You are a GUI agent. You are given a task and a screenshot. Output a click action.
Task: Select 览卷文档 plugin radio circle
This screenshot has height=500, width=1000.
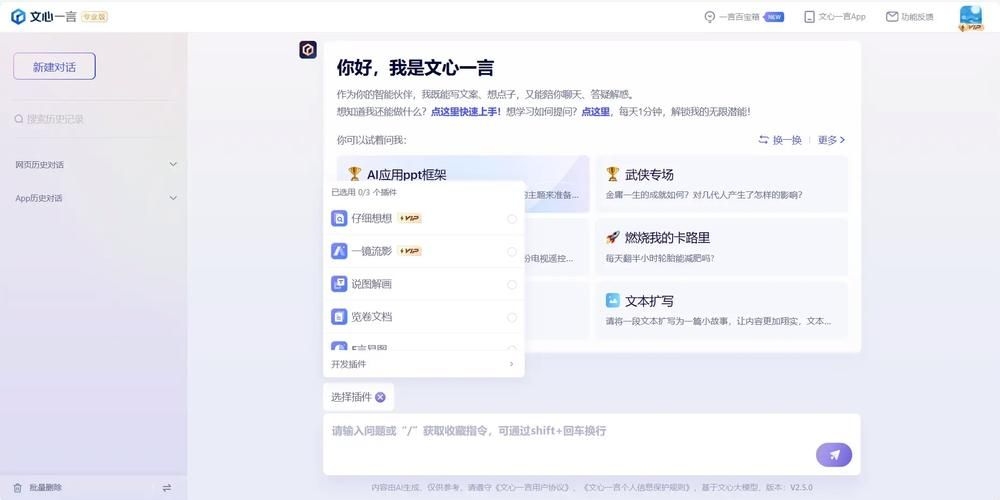click(x=511, y=318)
